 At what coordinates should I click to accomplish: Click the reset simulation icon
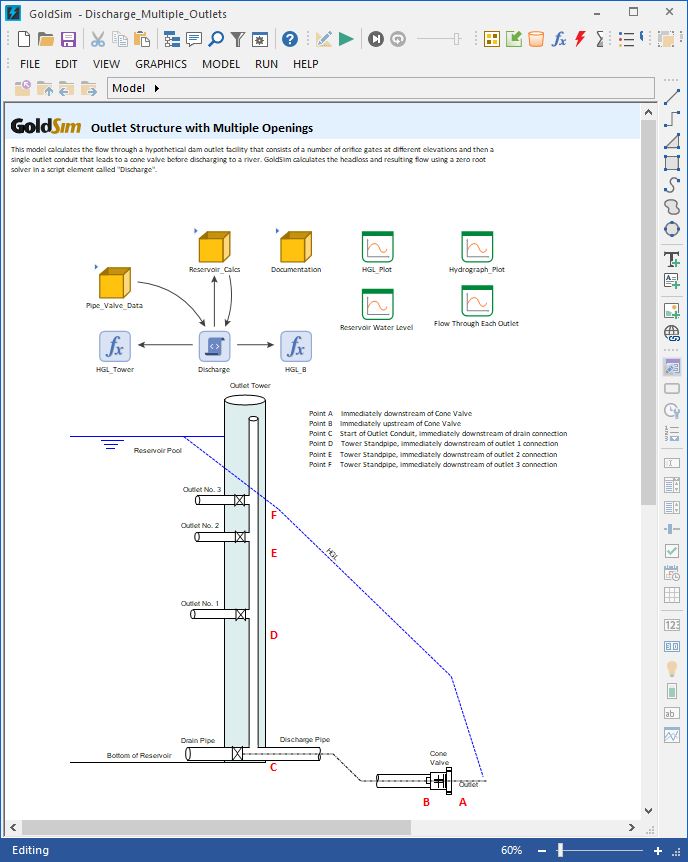tap(398, 39)
